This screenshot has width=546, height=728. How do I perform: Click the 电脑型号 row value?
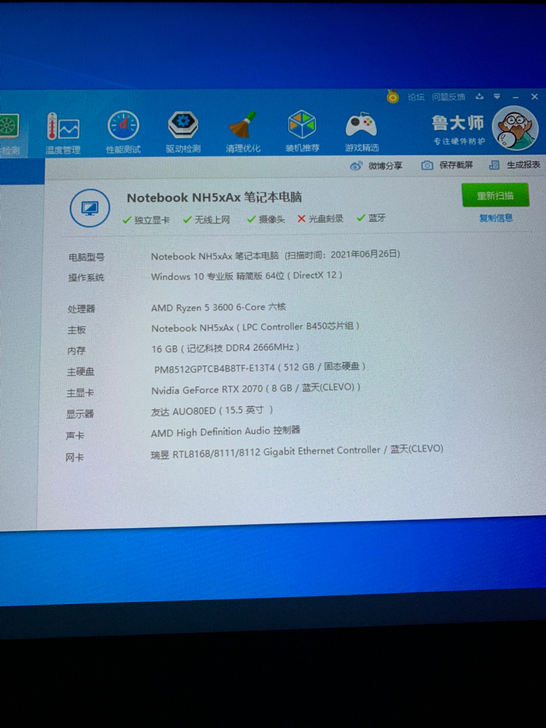[275, 255]
